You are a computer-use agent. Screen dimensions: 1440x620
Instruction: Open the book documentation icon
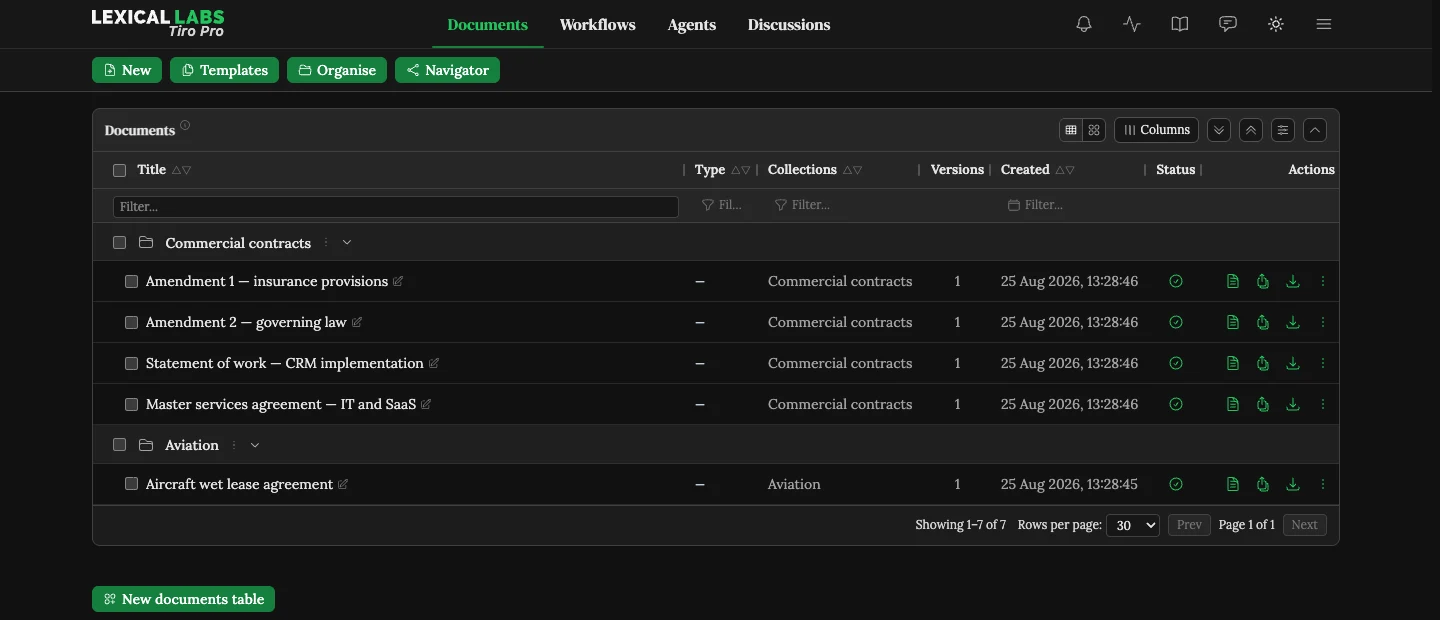tap(1180, 24)
